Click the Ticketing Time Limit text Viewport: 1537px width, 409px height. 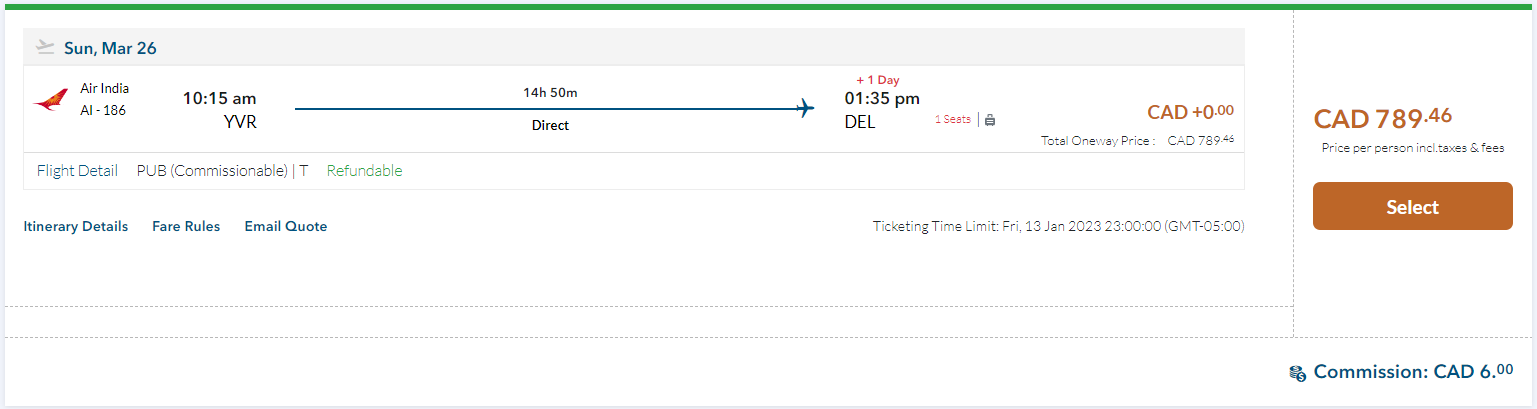(x=1058, y=226)
